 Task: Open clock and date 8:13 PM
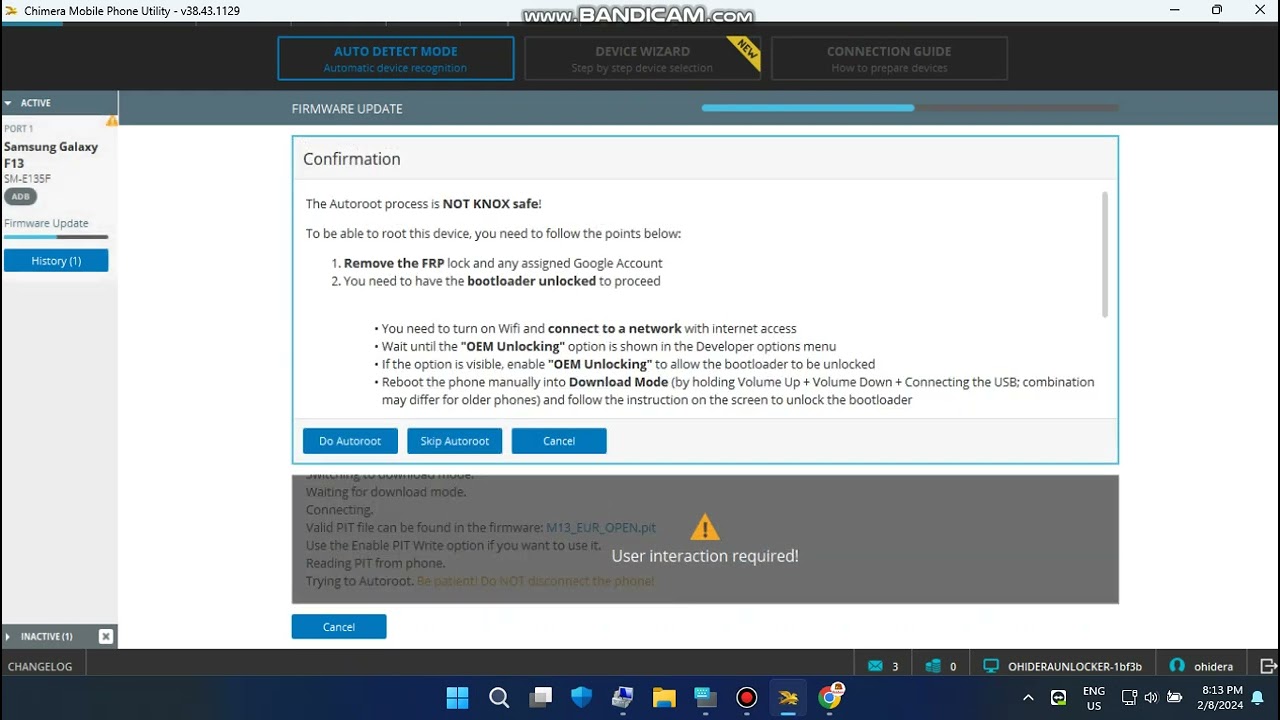(x=1221, y=697)
